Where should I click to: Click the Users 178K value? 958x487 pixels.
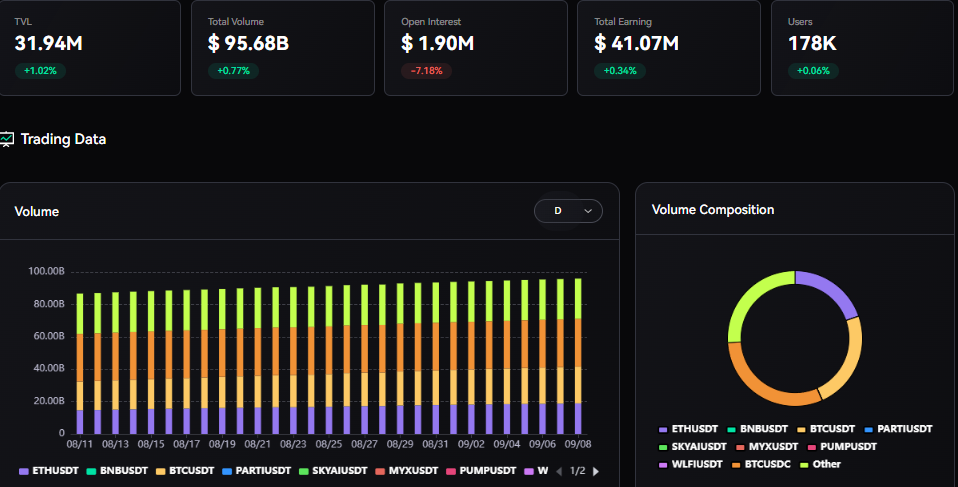812,43
